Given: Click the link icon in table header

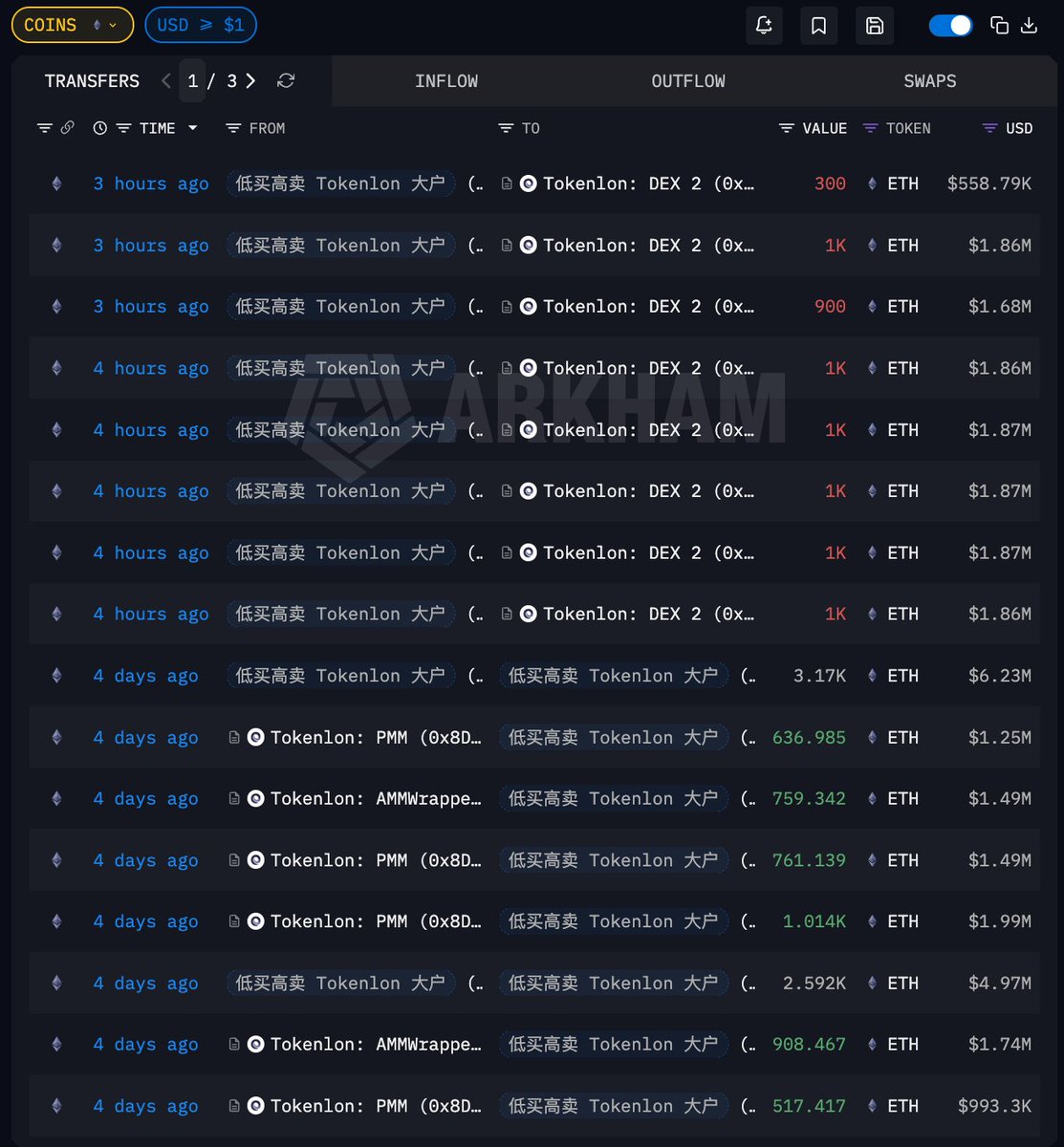Looking at the screenshot, I should pos(67,128).
